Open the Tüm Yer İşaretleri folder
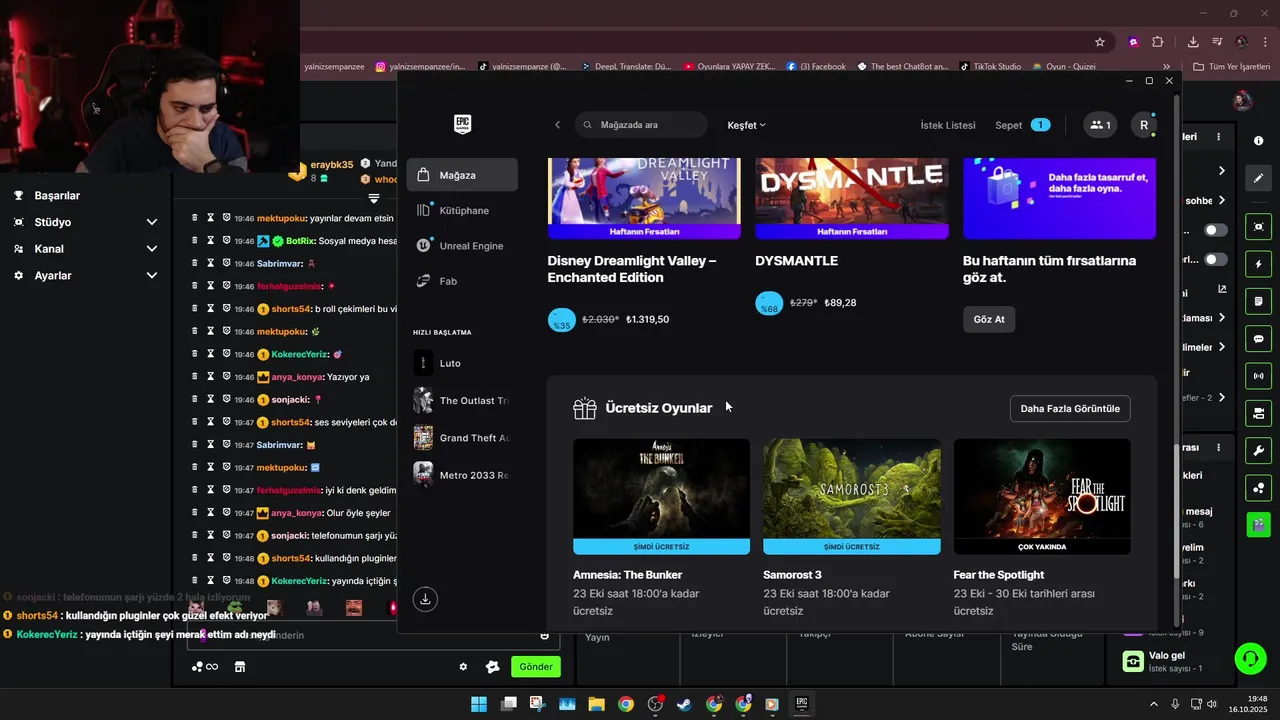The height and width of the screenshot is (720, 1280). click(x=1232, y=66)
